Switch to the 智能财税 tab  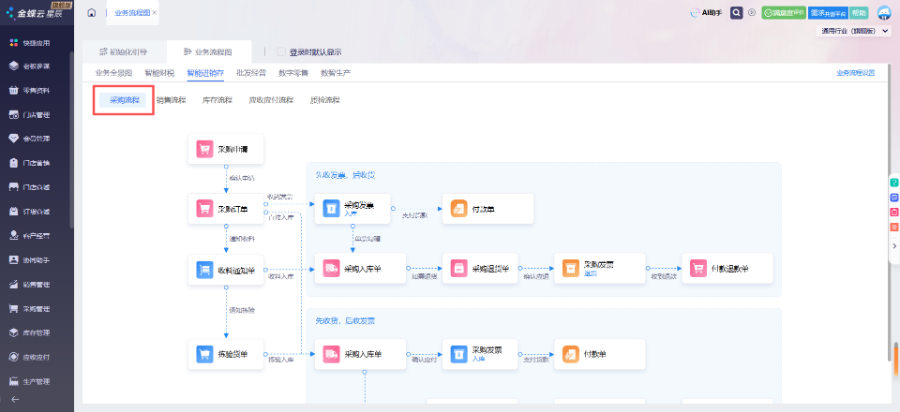pyautogui.click(x=159, y=73)
